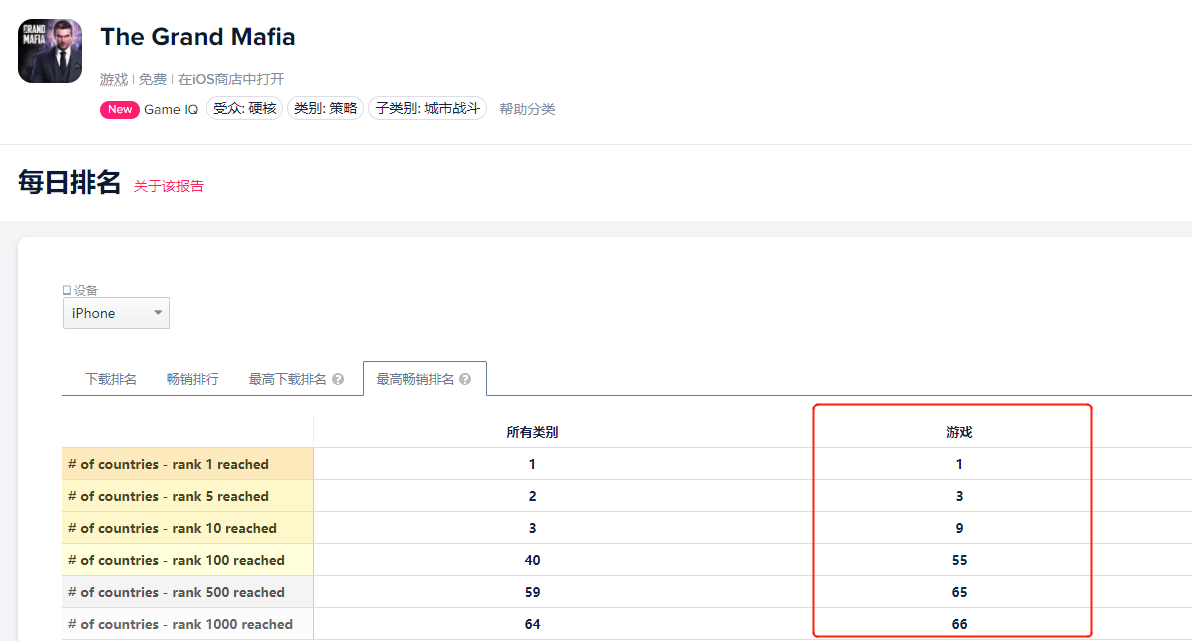
Task: Click The Grand Mafia app icon
Action: point(50,51)
